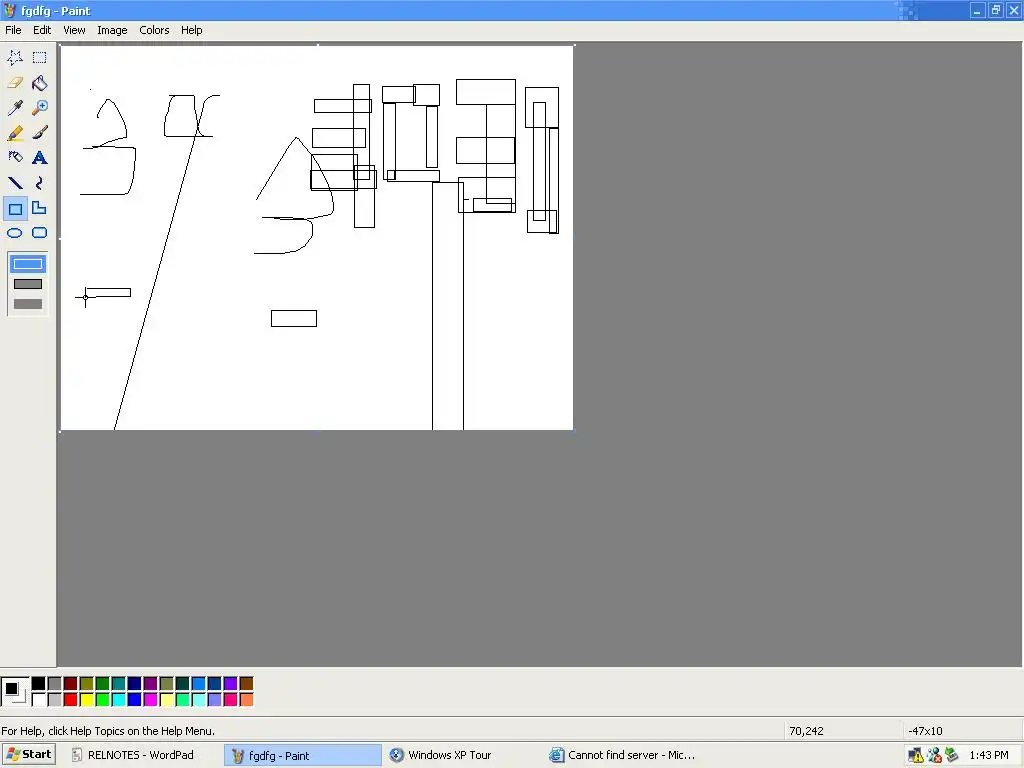Select the Brush tool
The width and height of the screenshot is (1024, 768).
point(40,133)
